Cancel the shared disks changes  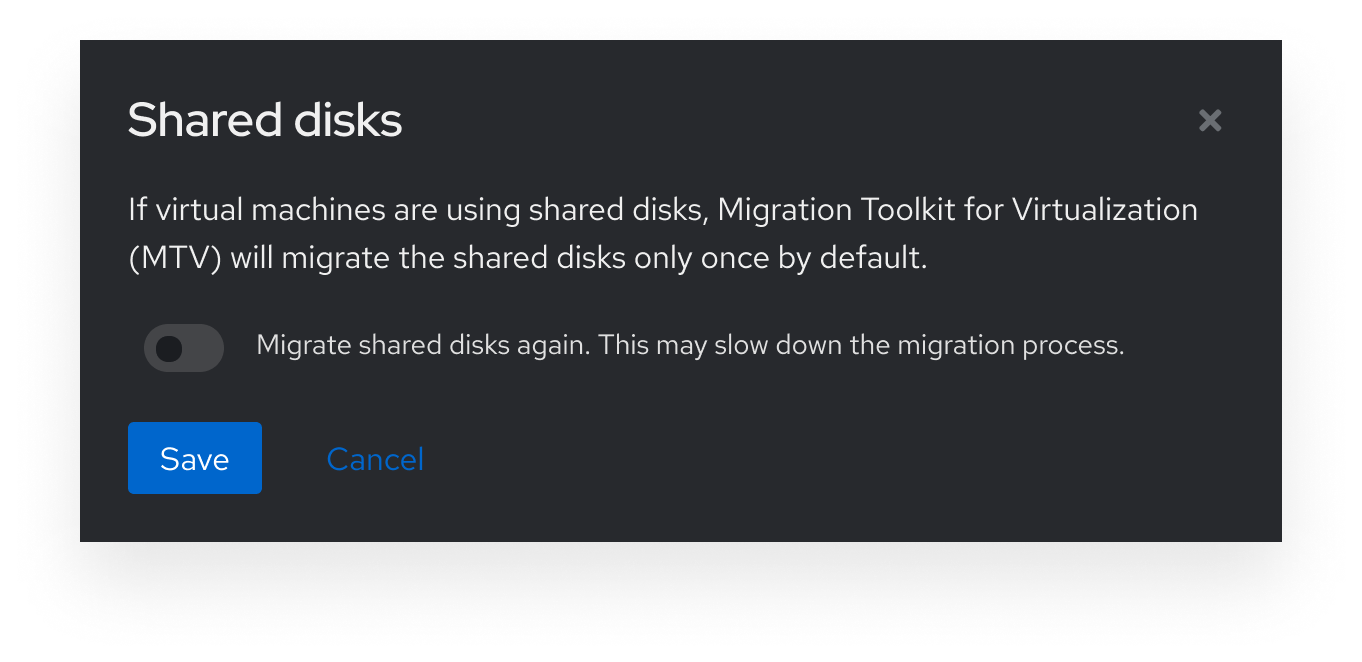[375, 459]
